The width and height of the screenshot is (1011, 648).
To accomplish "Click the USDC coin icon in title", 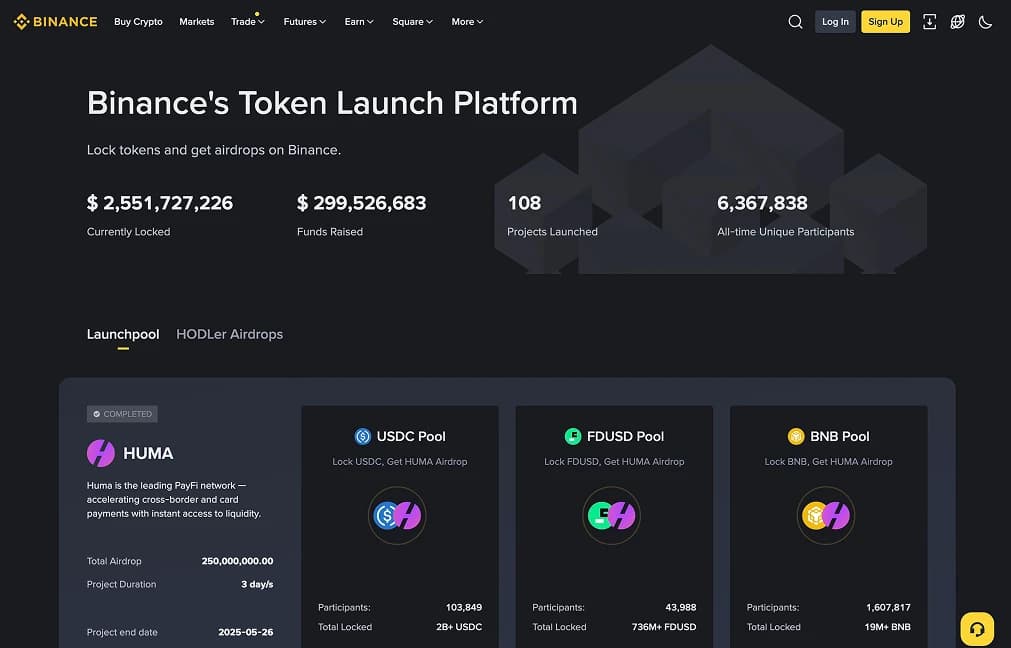I will tap(362, 437).
